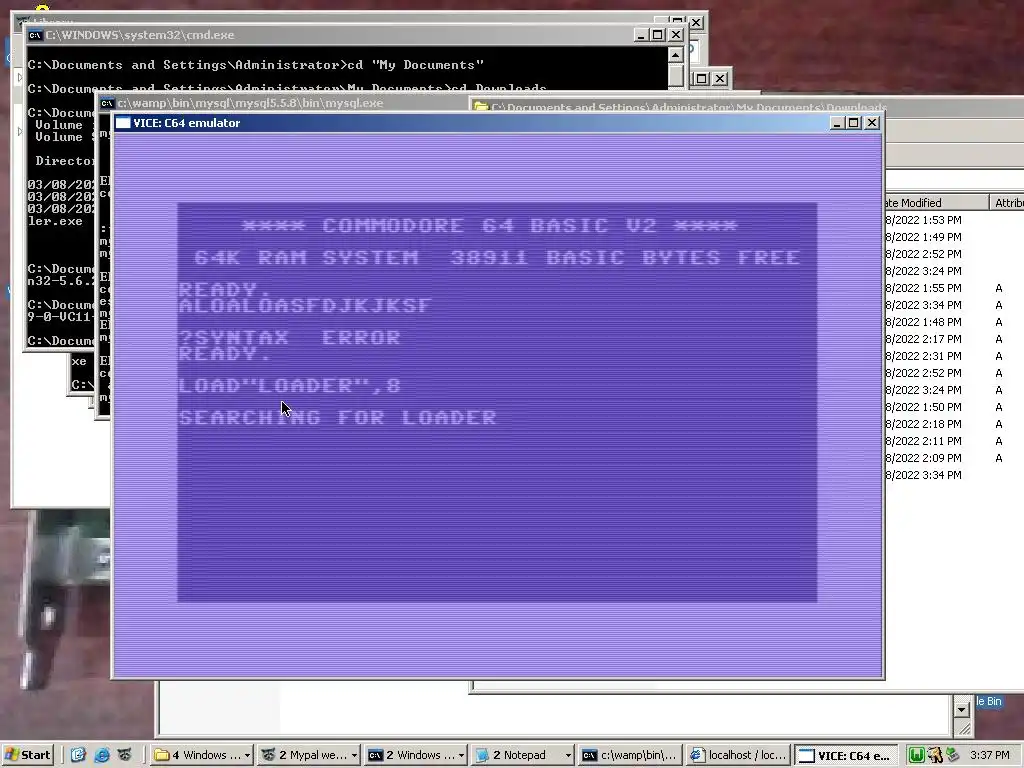Minimize the VICE C64 emulator window
The height and width of the screenshot is (768, 1024).
(x=837, y=123)
